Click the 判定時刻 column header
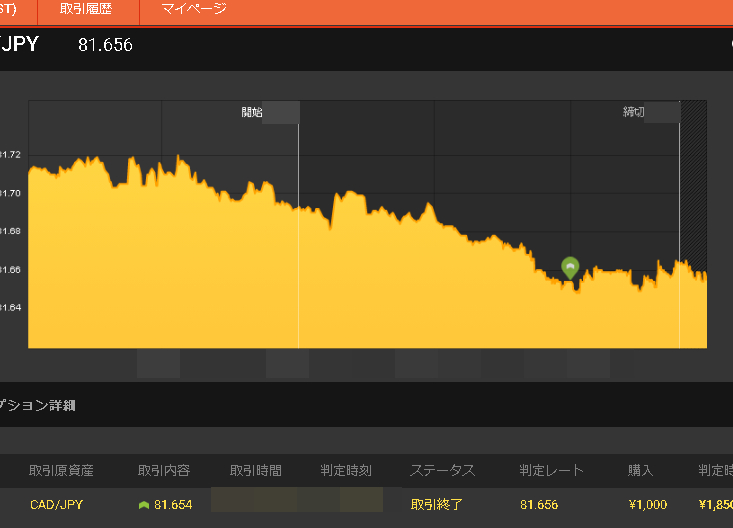Image resolution: width=733 pixels, height=528 pixels. click(x=346, y=470)
